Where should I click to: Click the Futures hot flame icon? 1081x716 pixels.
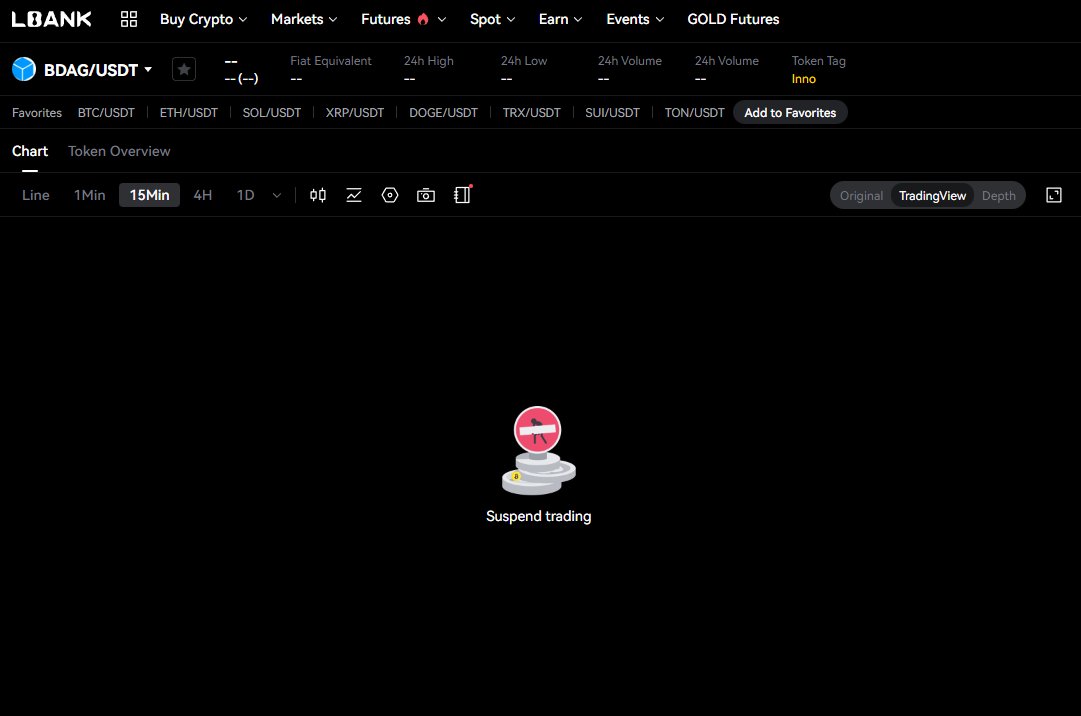tap(423, 19)
